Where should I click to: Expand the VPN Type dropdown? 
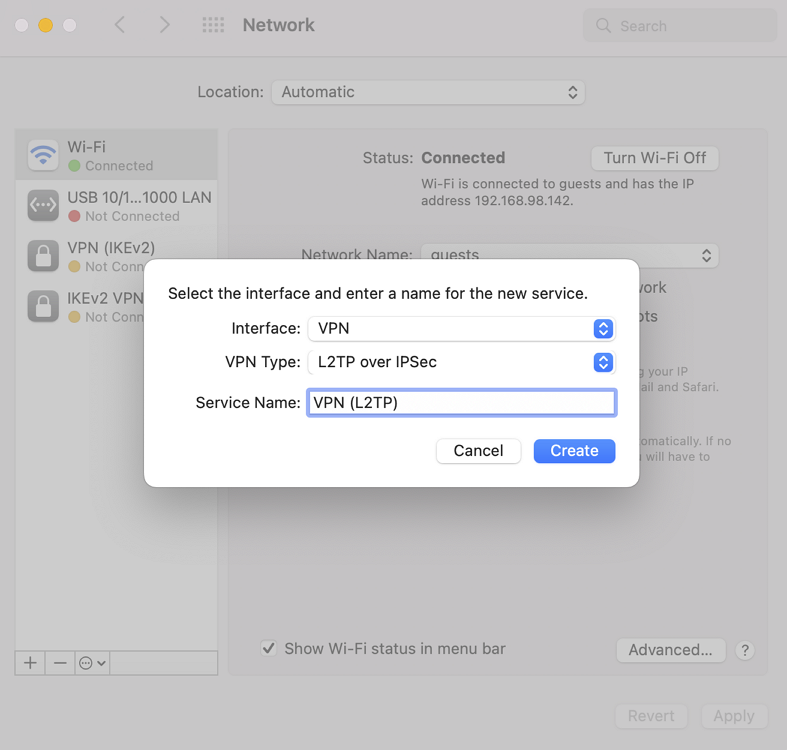point(460,362)
